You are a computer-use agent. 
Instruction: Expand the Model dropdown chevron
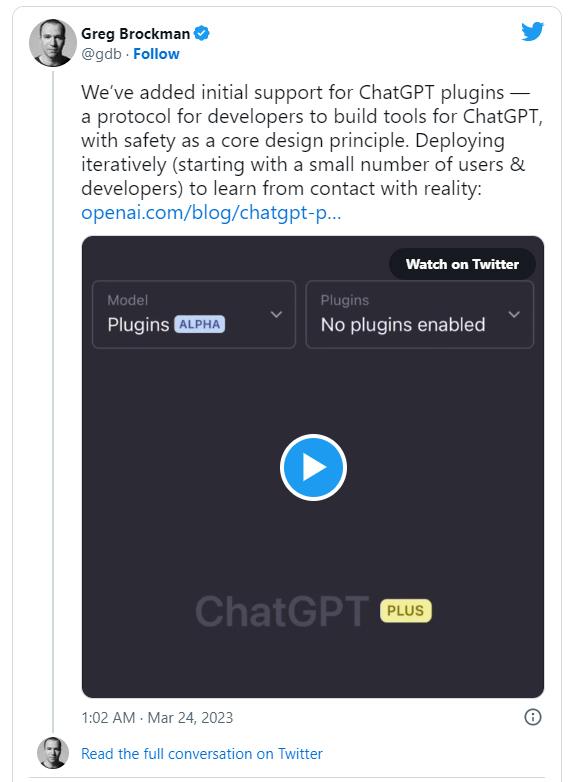click(x=276, y=314)
